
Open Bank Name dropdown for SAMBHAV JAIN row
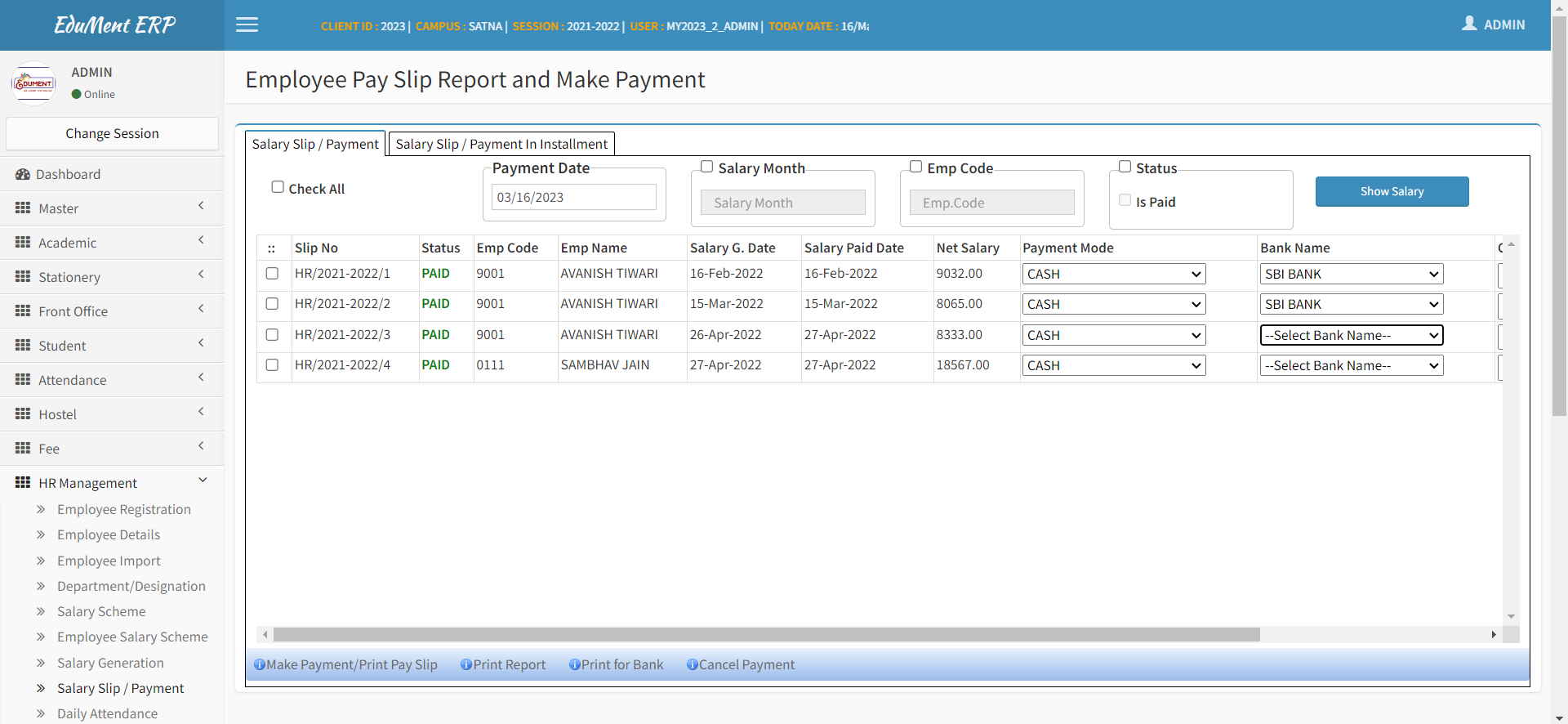click(1351, 366)
